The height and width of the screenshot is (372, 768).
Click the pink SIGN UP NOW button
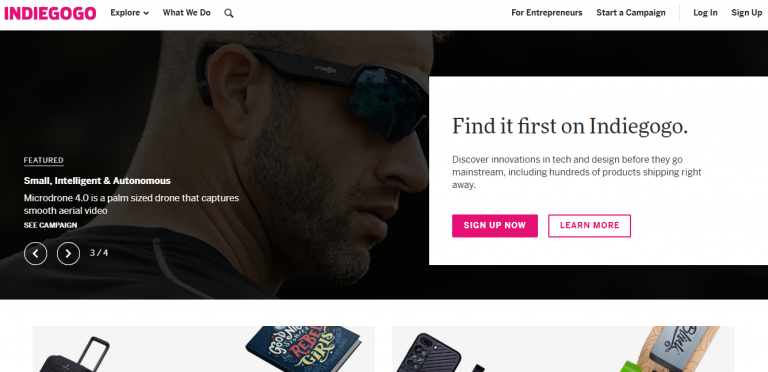[x=495, y=226]
